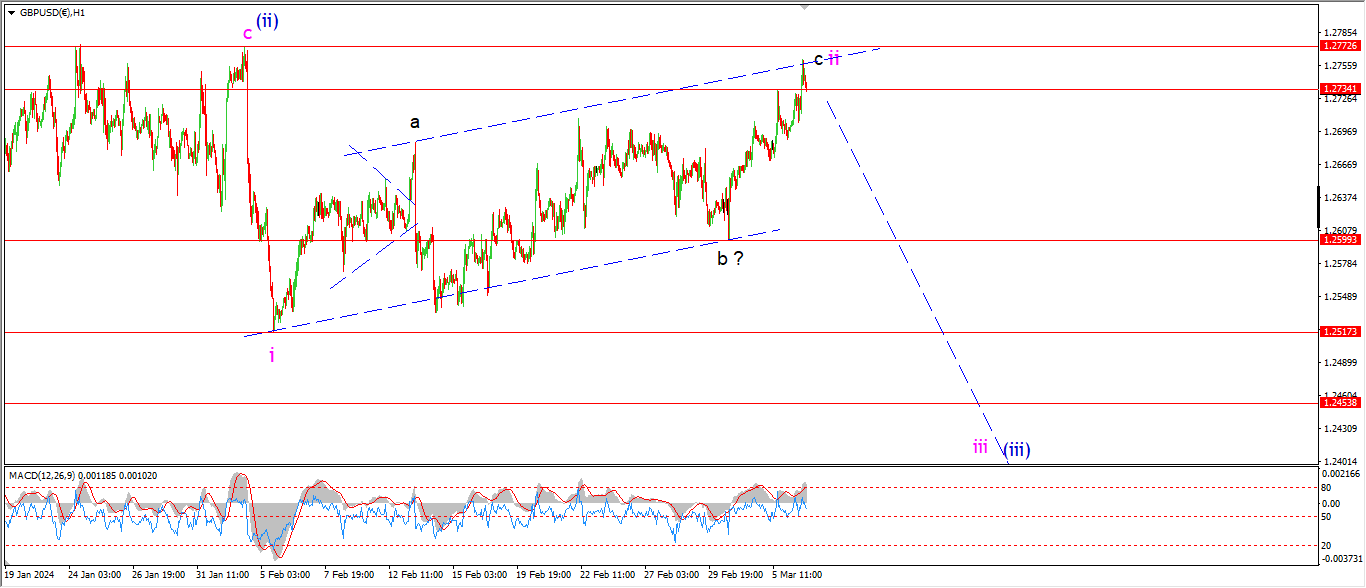1366x588 pixels.
Task: Select the magenta wave 'i' label
Action: 272,355
